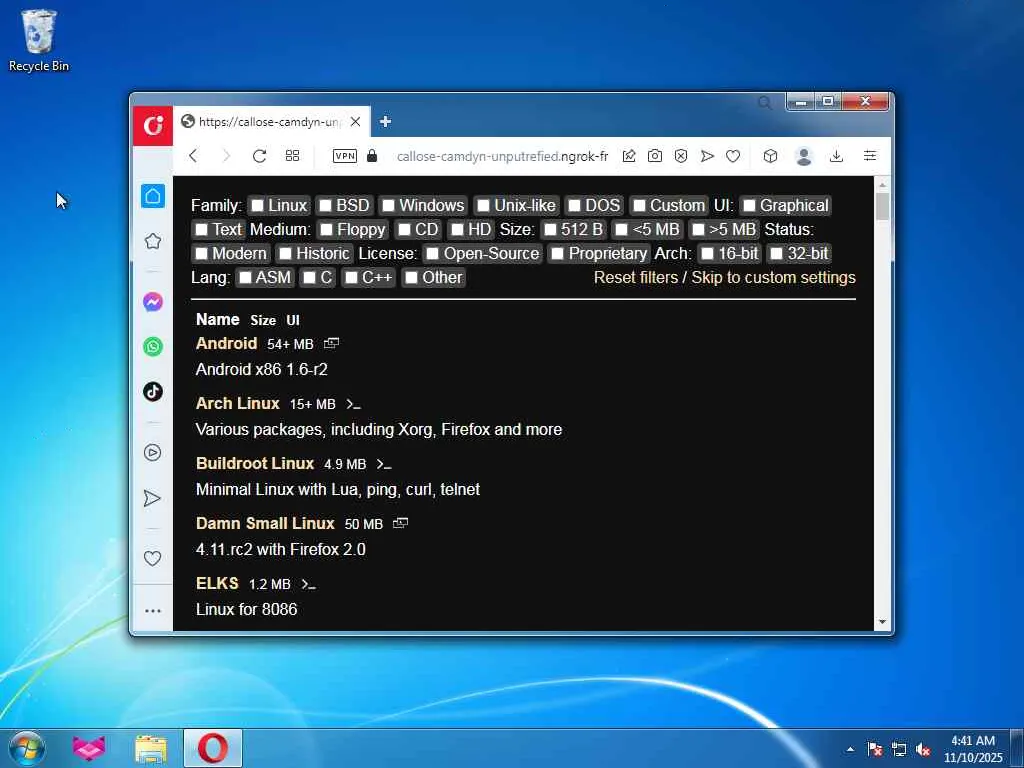Open sidebar three-dot more options
The image size is (1024, 768).
(x=153, y=611)
